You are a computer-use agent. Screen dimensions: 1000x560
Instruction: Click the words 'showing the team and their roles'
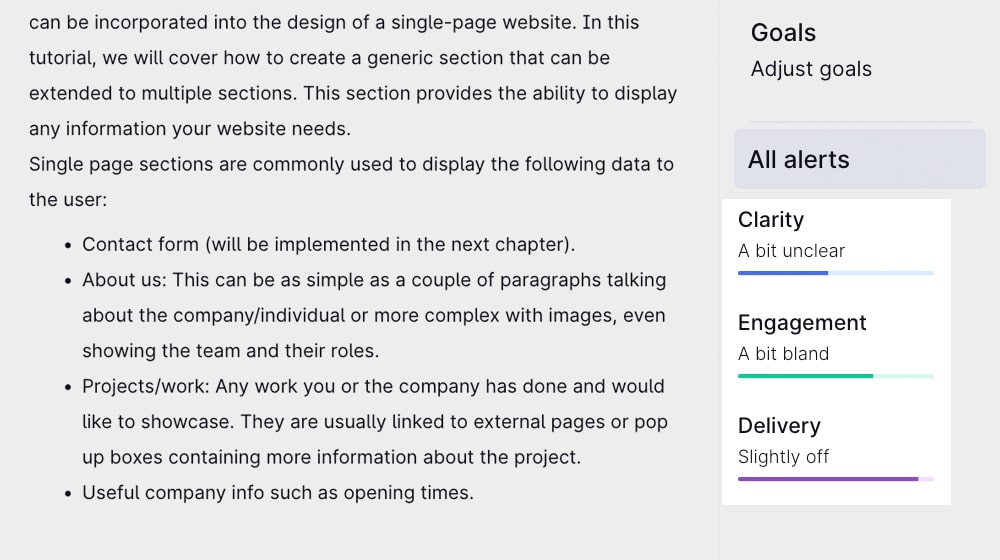coord(230,351)
